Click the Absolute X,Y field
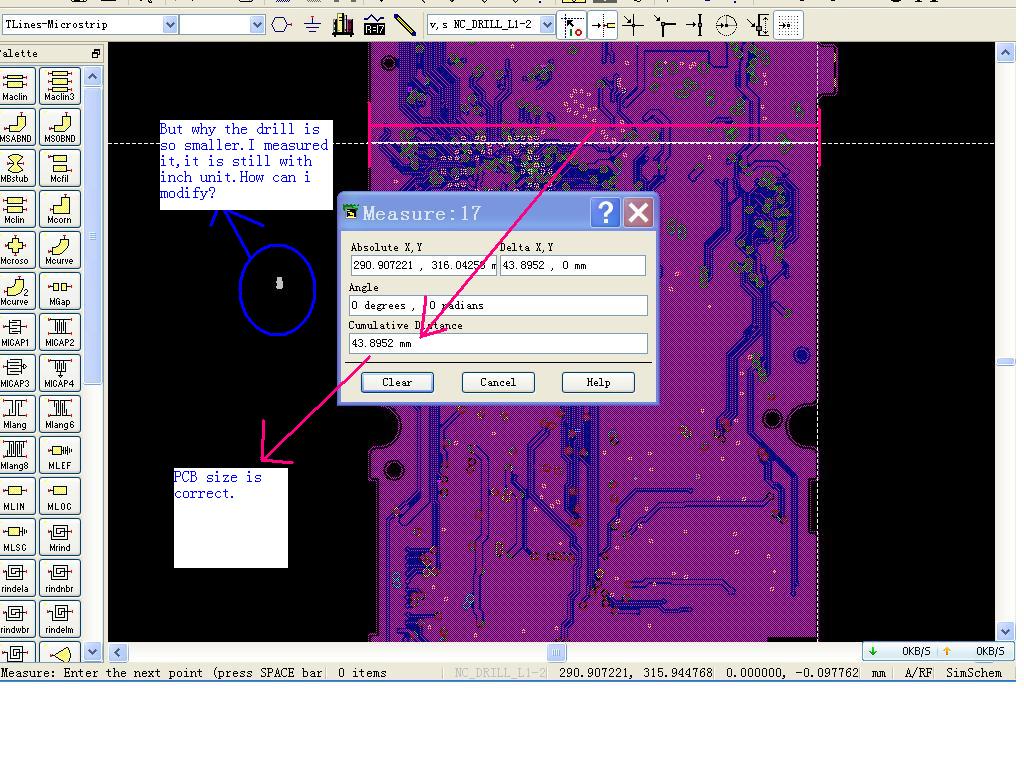The image size is (1024, 768). (423, 265)
